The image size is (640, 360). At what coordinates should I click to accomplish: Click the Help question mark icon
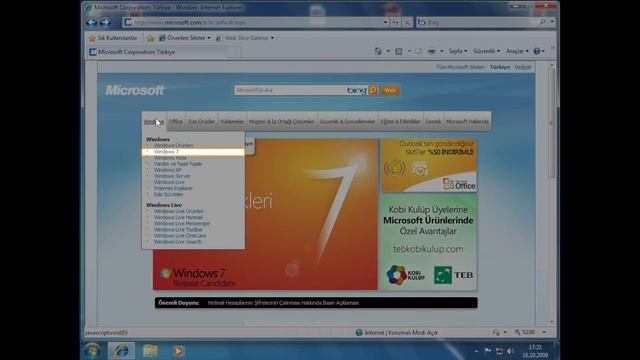[537, 51]
